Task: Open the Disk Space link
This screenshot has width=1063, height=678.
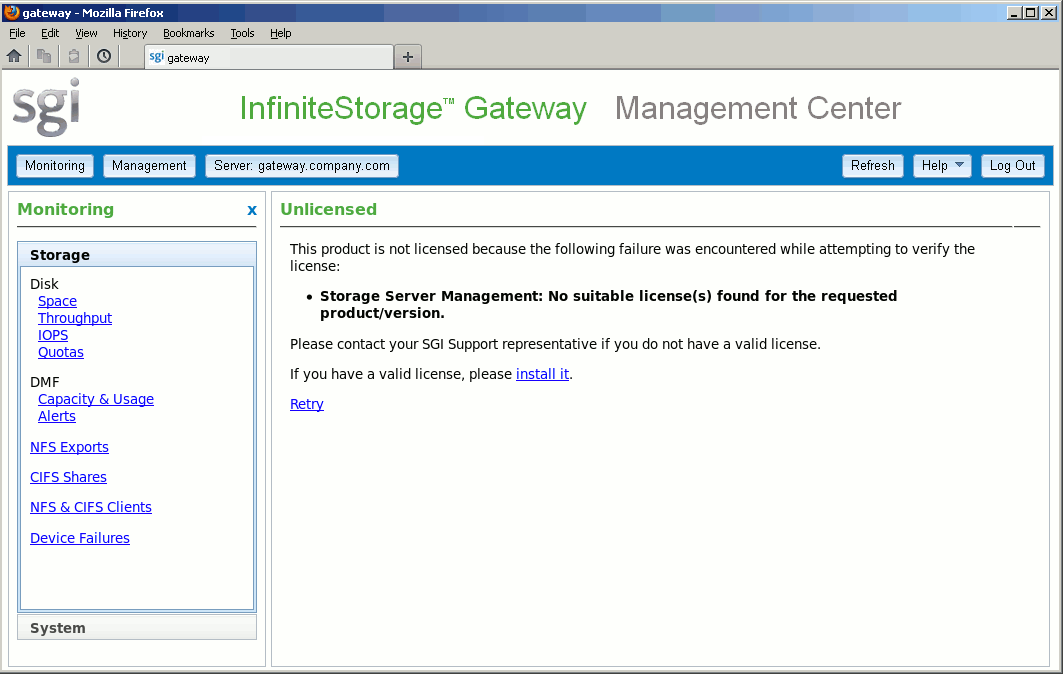Action: pos(57,301)
